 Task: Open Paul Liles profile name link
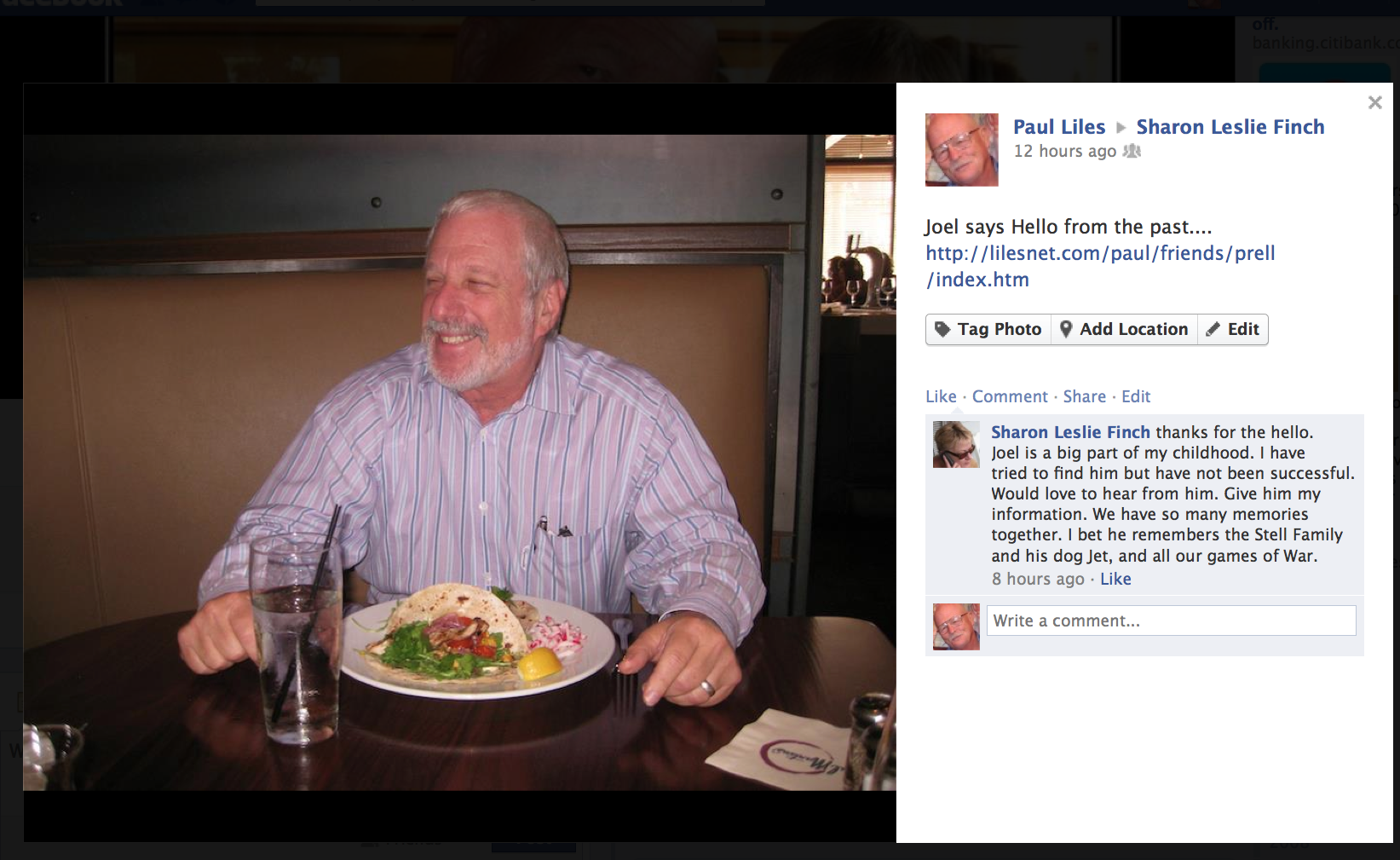(x=1058, y=127)
